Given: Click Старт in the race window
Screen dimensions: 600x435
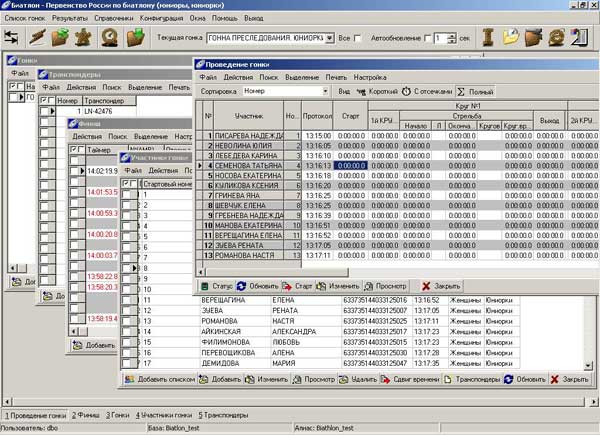Looking at the screenshot, I should coord(298,286).
